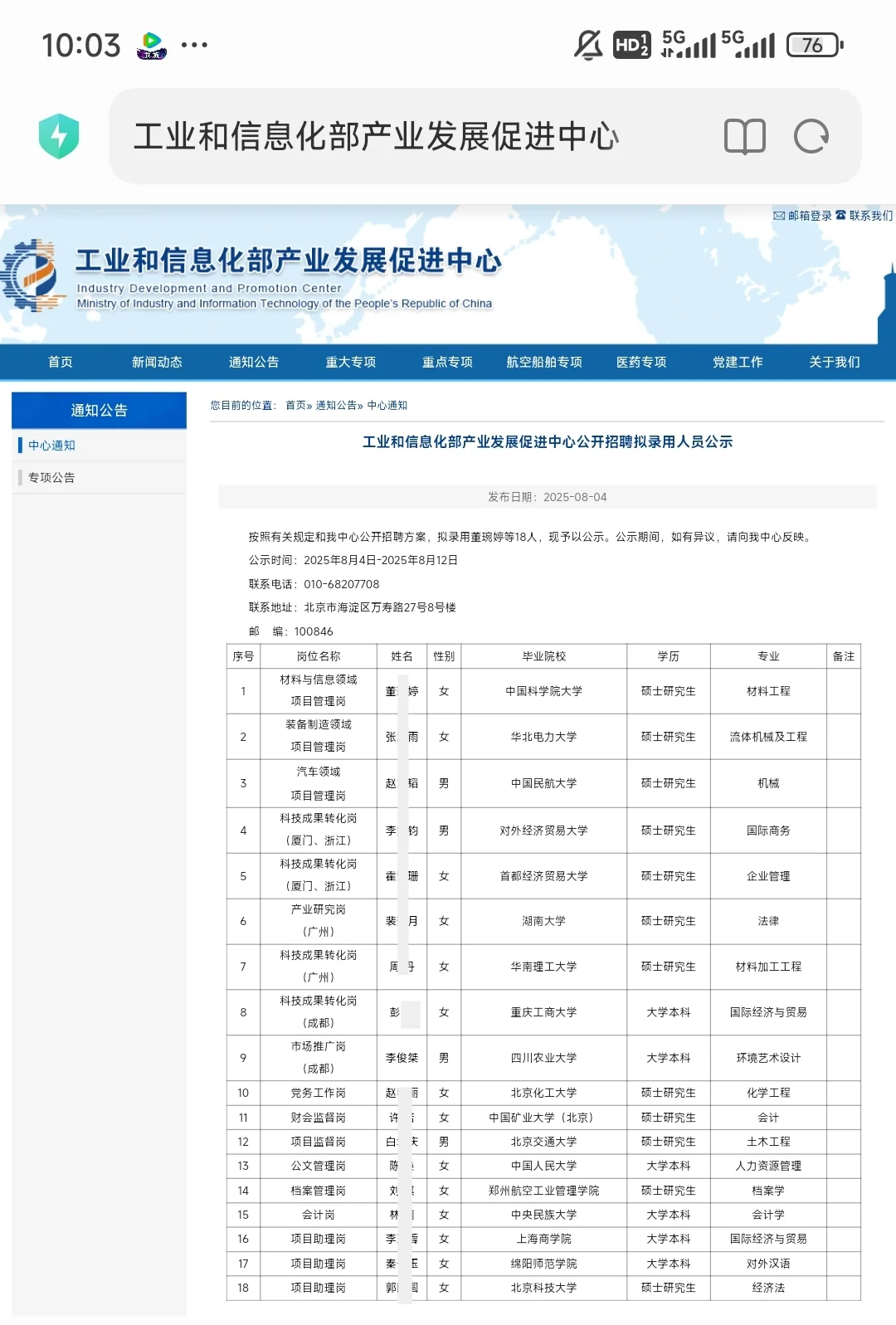The width and height of the screenshot is (896, 1325).
Task: Click 郑州航空工业管理学院 cell
Action: 544,1191
